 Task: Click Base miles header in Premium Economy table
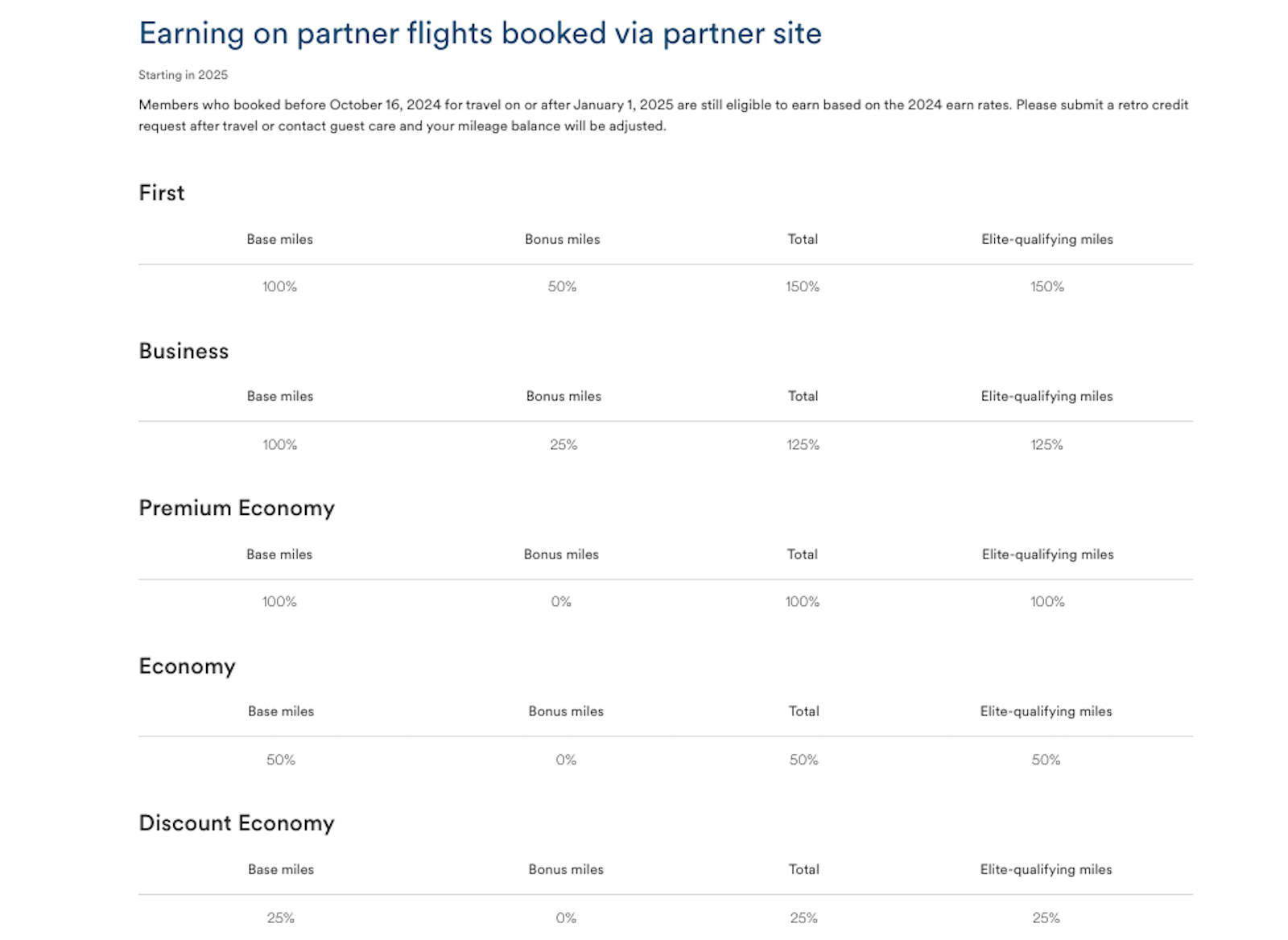pos(279,555)
